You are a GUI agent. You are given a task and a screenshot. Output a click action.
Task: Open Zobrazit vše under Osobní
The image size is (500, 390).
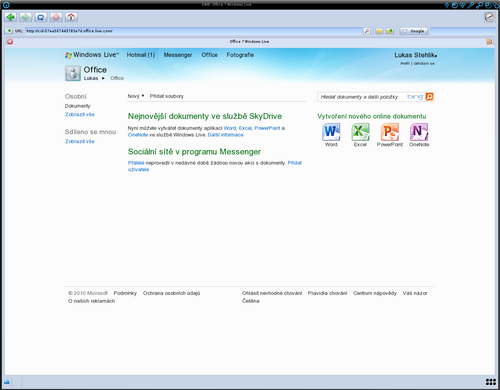coord(80,114)
